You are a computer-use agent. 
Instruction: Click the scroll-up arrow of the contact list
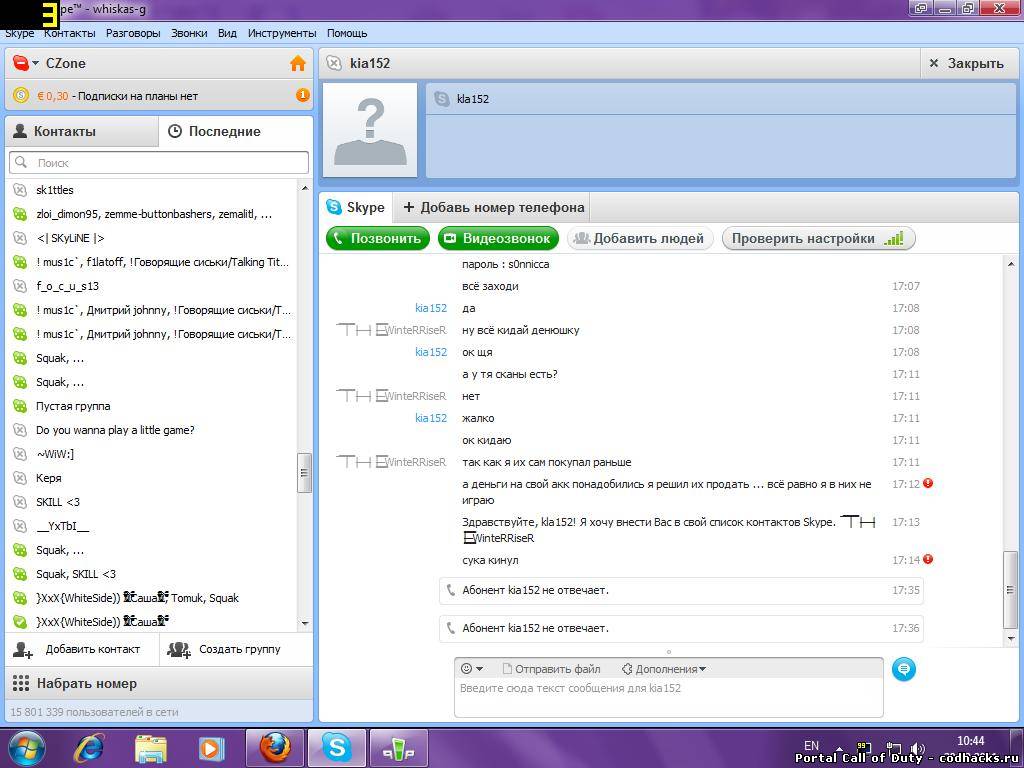[304, 188]
